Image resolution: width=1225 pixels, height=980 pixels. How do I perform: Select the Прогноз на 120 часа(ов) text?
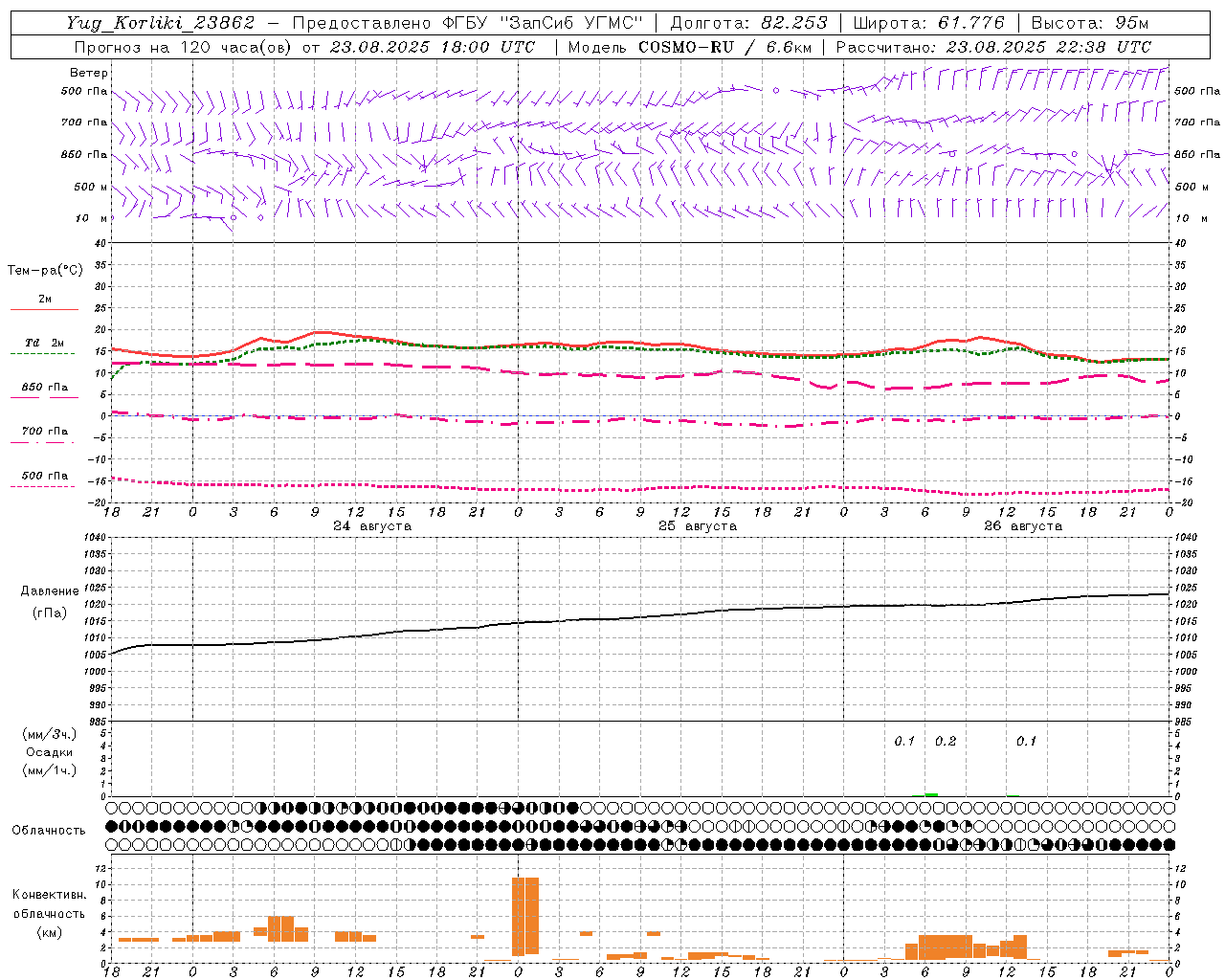(x=184, y=47)
